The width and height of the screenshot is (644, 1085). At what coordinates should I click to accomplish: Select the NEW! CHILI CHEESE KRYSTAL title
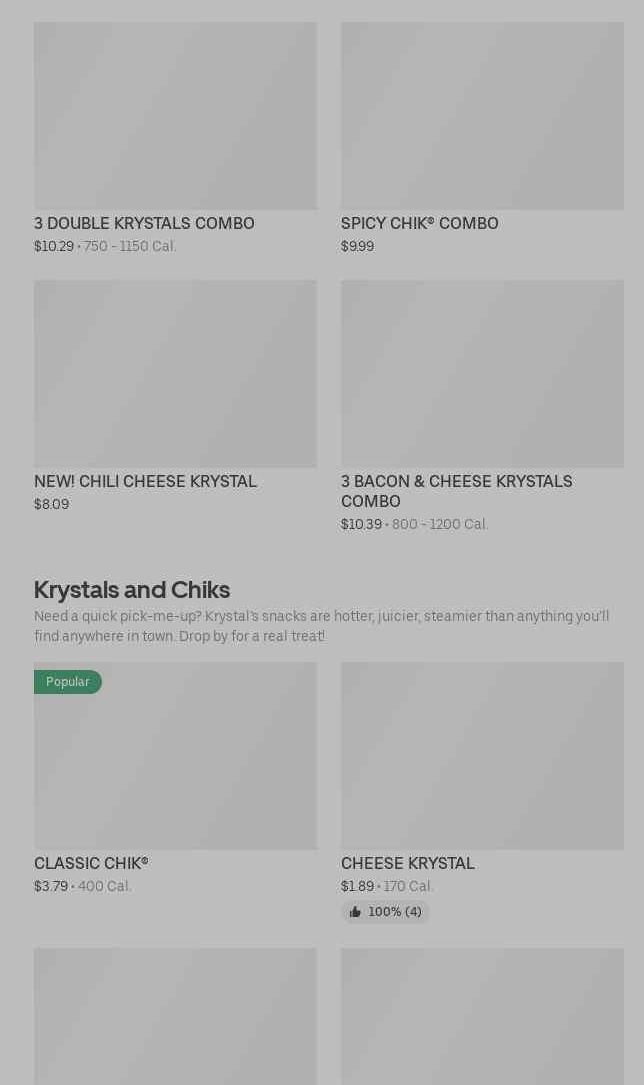pos(145,482)
